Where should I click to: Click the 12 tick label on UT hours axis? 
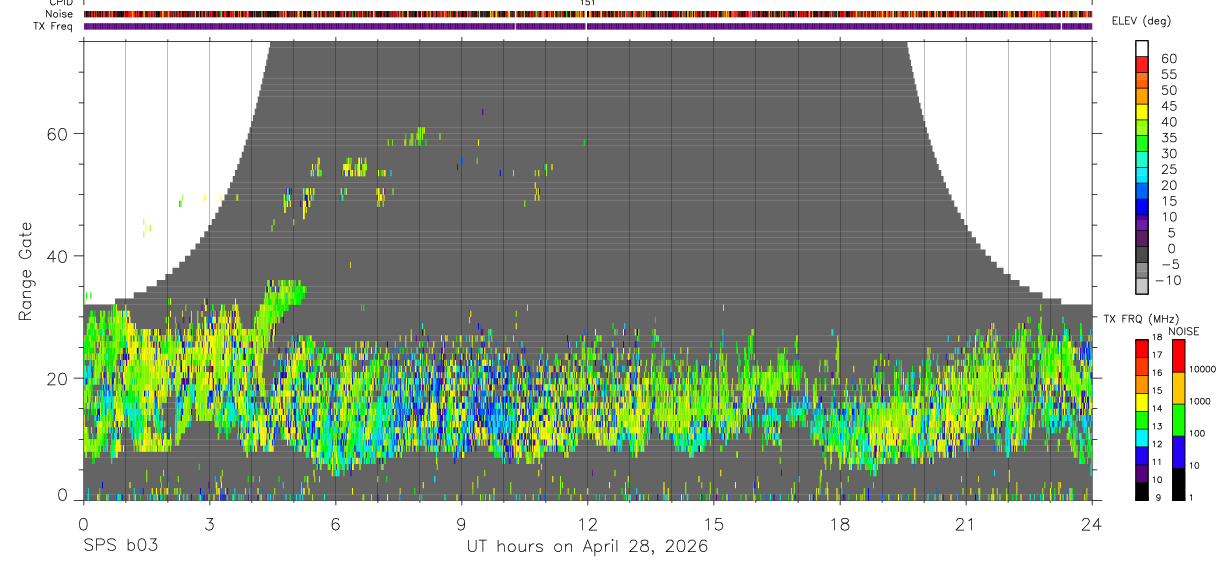pos(588,524)
